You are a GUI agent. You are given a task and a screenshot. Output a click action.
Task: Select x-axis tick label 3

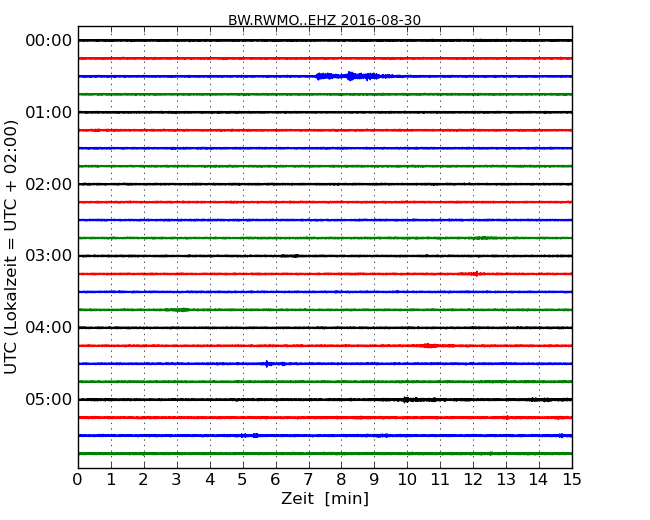(176, 480)
